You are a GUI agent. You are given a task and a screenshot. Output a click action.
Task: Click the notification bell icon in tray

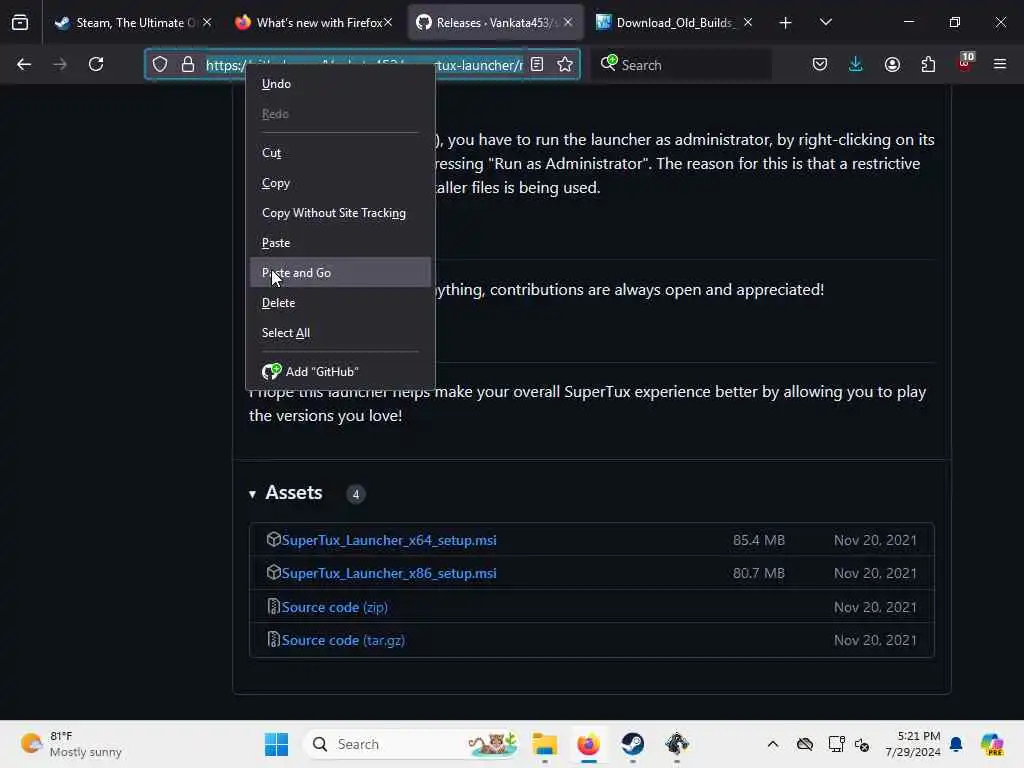(x=956, y=744)
